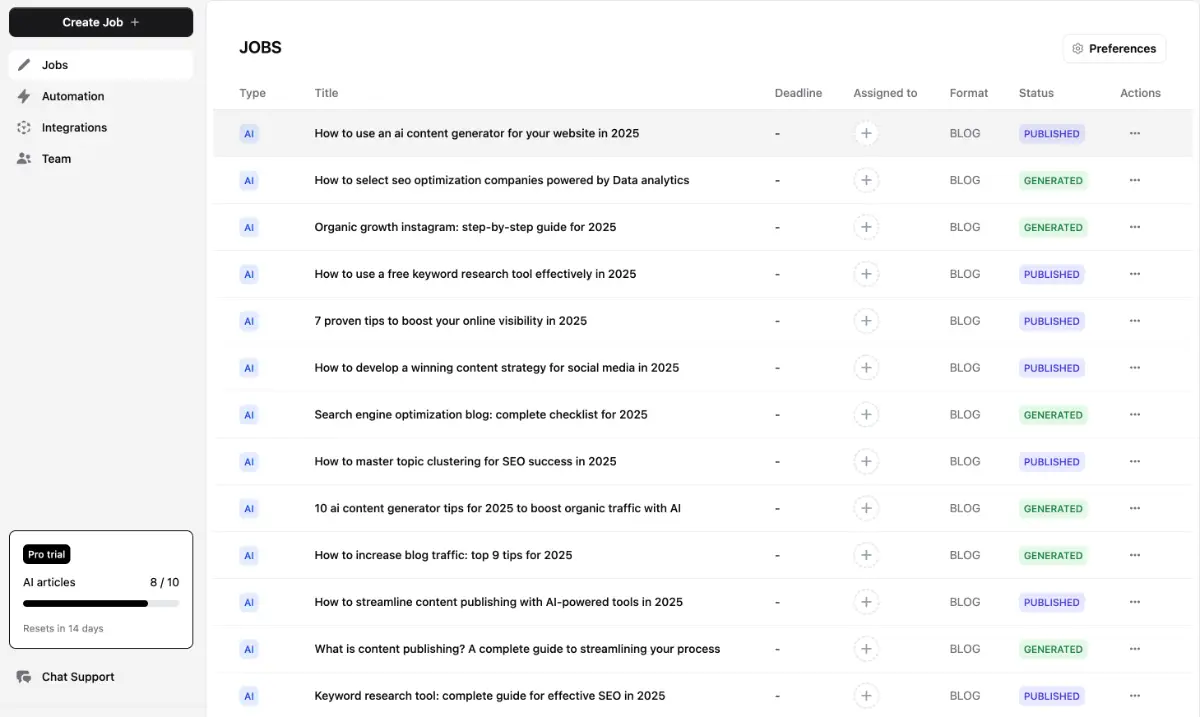Click GENERATED status on seo optimization companies job
This screenshot has height=717, width=1200.
(1052, 181)
